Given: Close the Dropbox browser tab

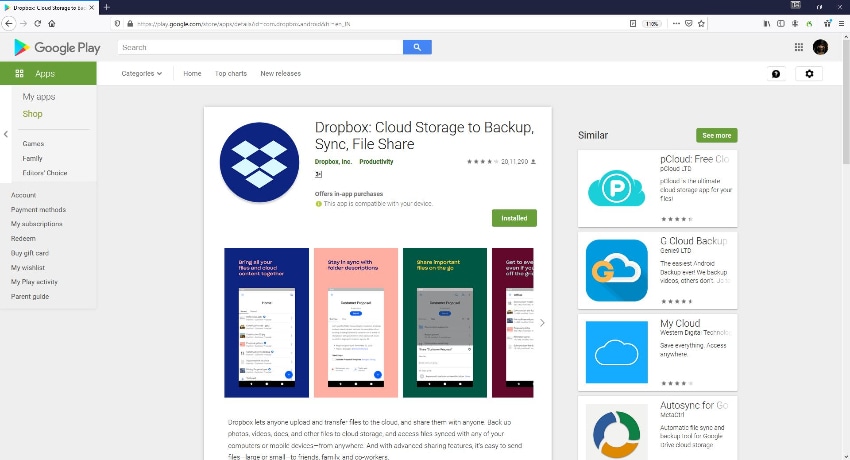Looking at the screenshot, I should coord(91,8).
